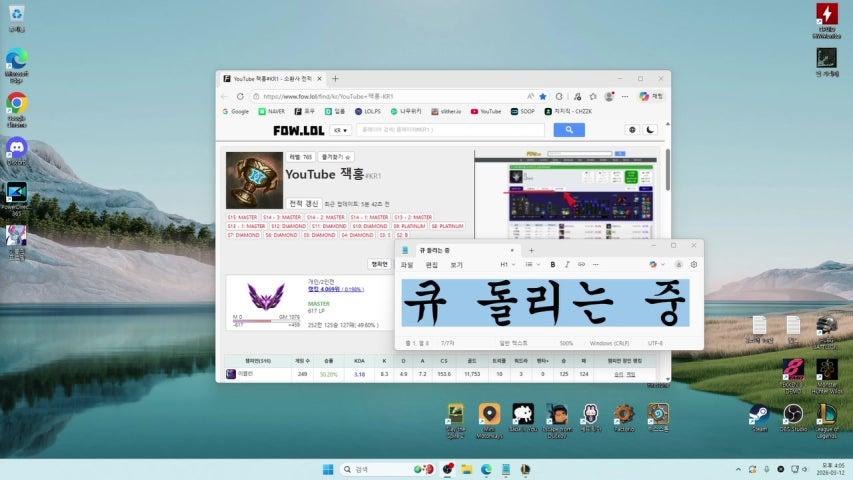
Task: Click the LP progress bar under Master emblem
Action: (267, 321)
